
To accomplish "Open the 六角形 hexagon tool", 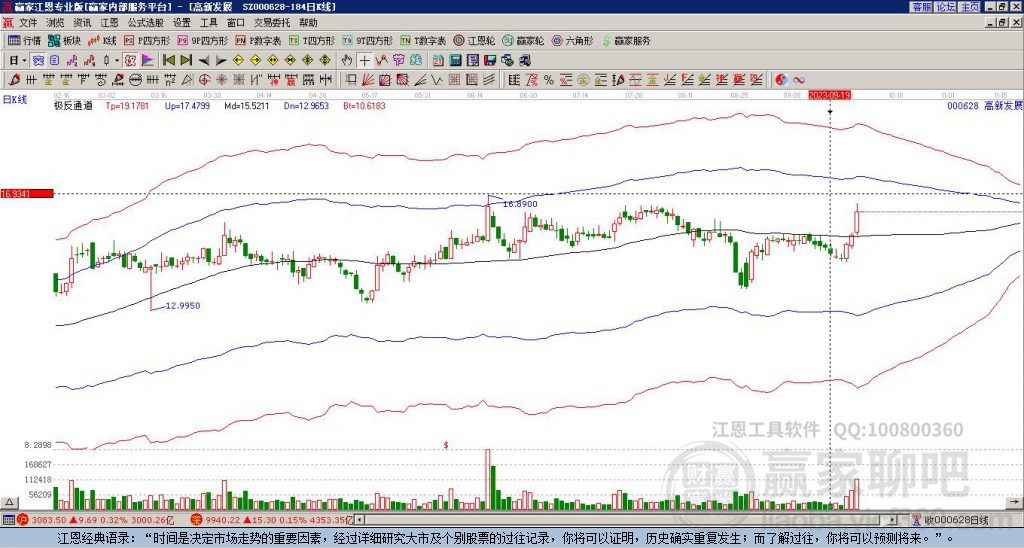I will [x=572, y=40].
